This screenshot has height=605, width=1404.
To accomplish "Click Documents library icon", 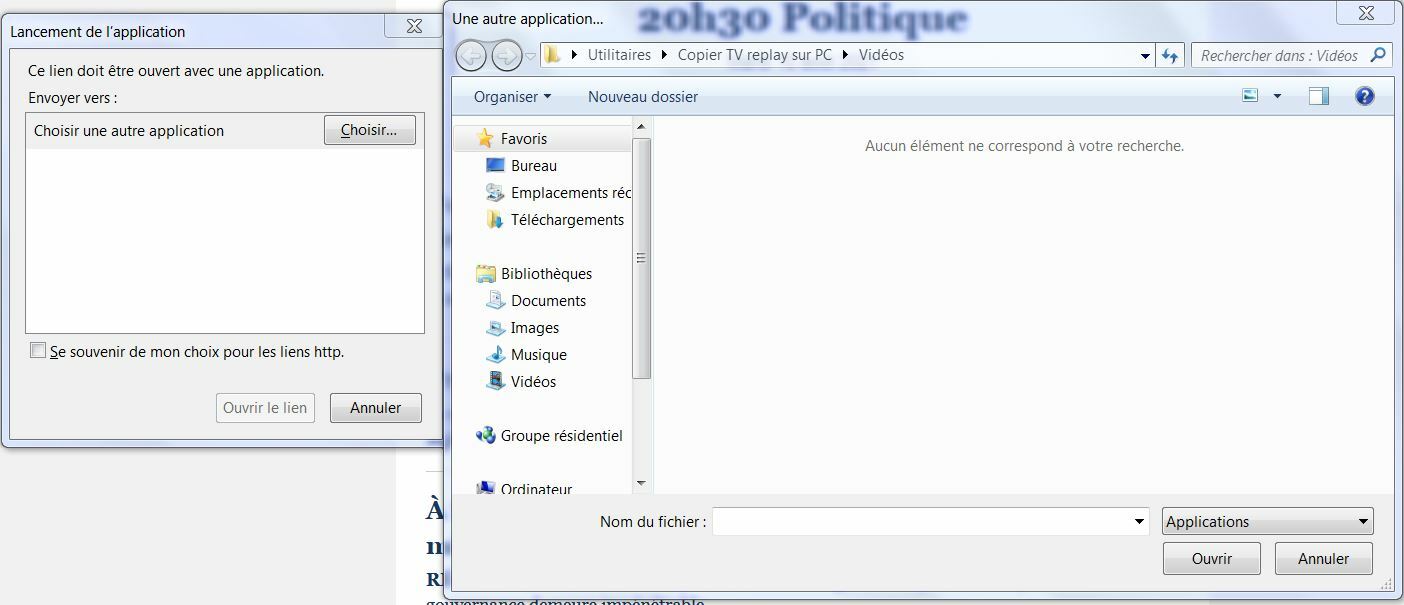I will [495, 300].
